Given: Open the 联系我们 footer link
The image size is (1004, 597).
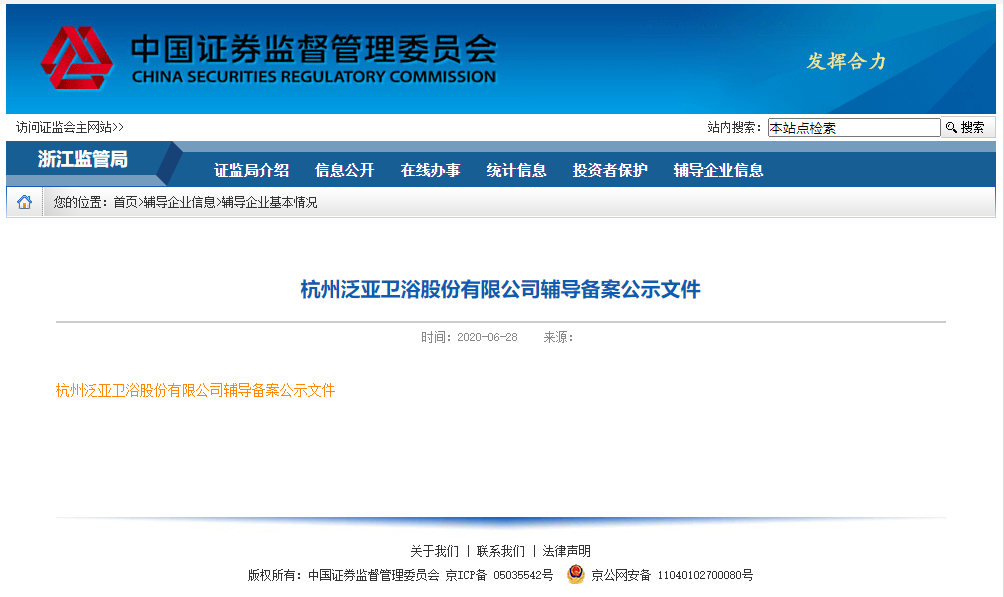Looking at the screenshot, I should 501,551.
